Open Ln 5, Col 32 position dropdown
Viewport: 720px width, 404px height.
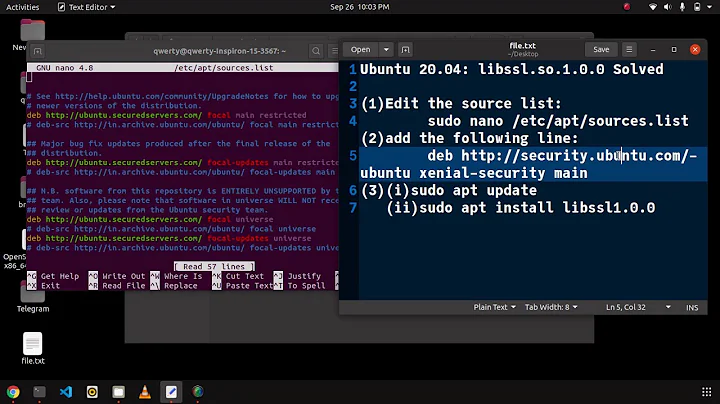pyautogui.click(x=638, y=307)
